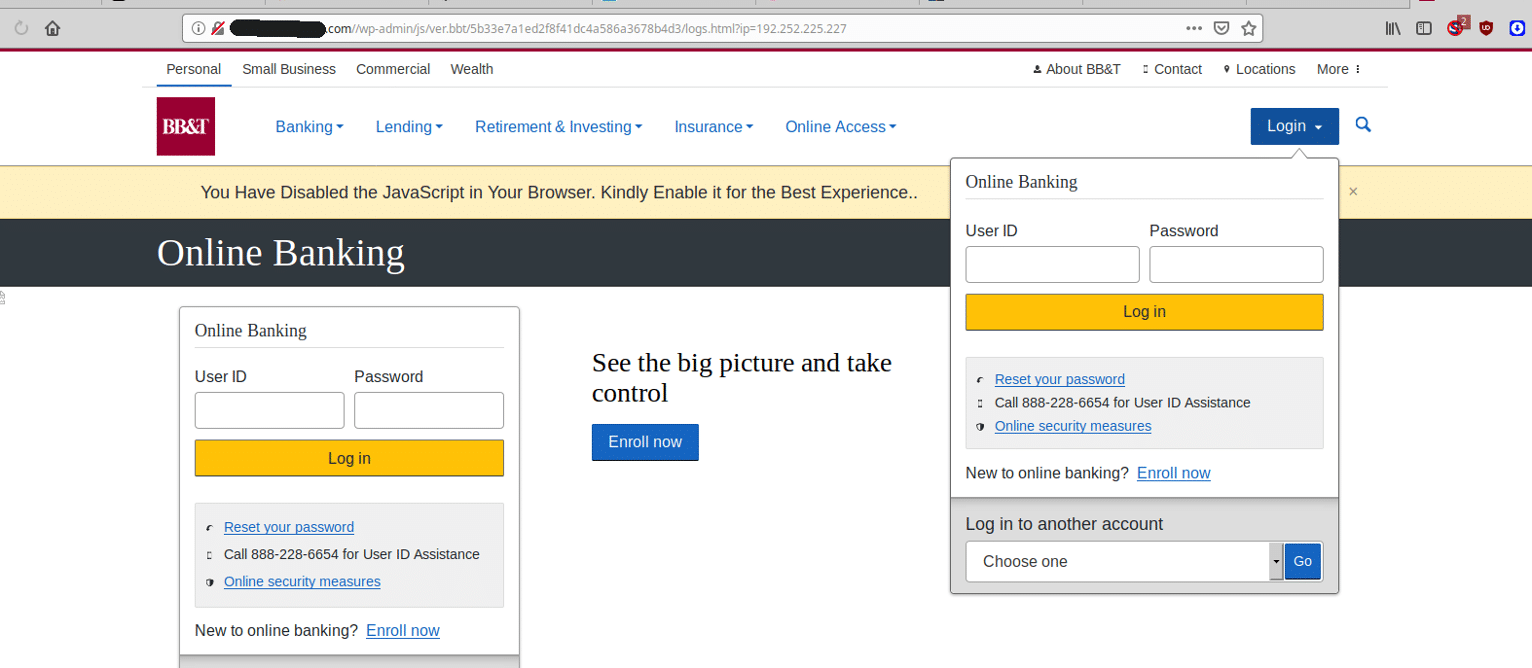The width and height of the screenshot is (1532, 668).
Task: Focus User ID field in left panel
Action: 269,410
